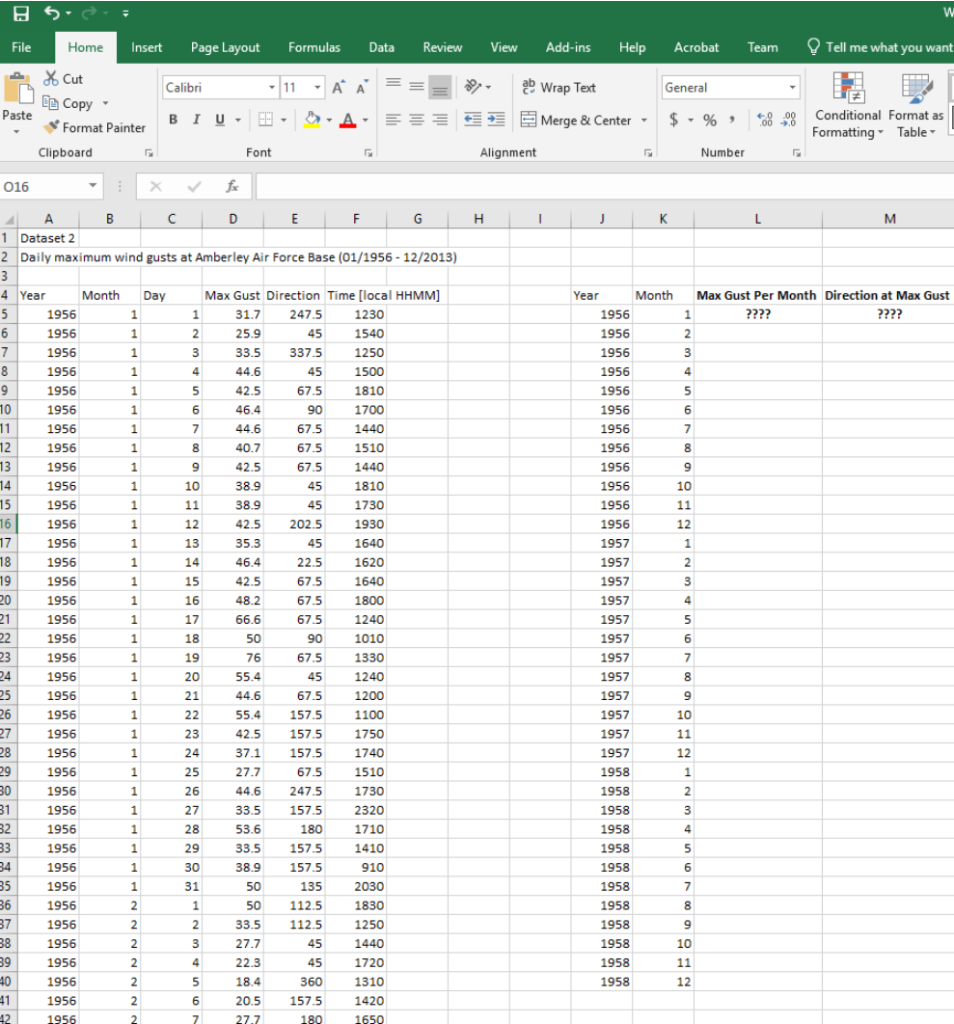Apply Comma Style
The height and width of the screenshot is (1024, 954).
point(732,120)
